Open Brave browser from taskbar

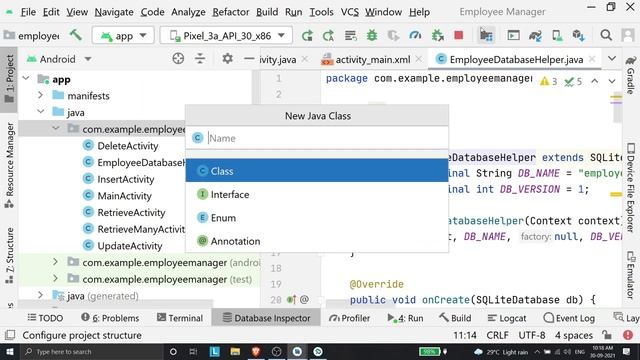tap(256, 351)
